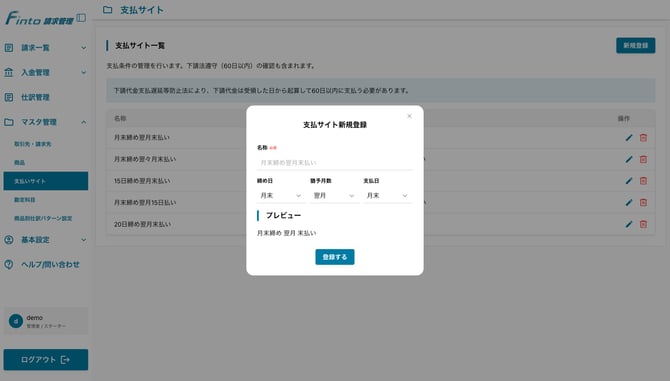Screen dimensions: 670x381
Task: Open the 猶予月数 dropdown
Action: pyautogui.click(x=334, y=196)
